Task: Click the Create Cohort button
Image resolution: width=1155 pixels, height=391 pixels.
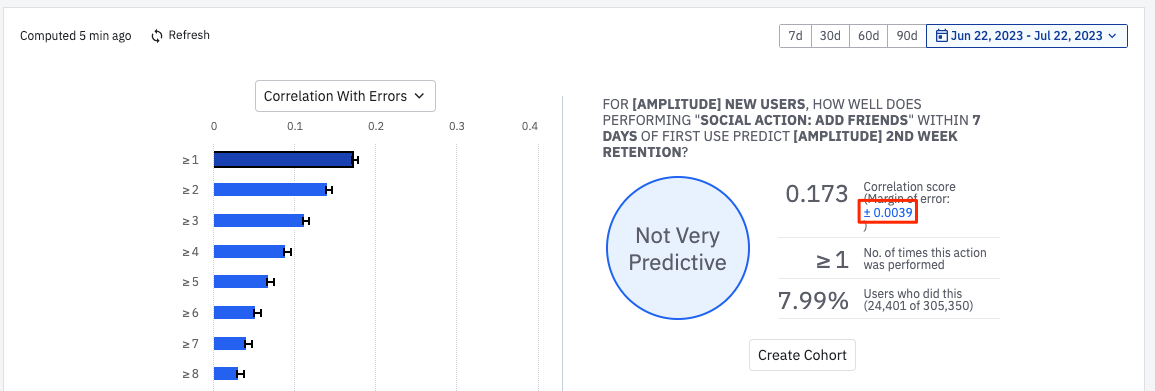Action: [x=802, y=355]
